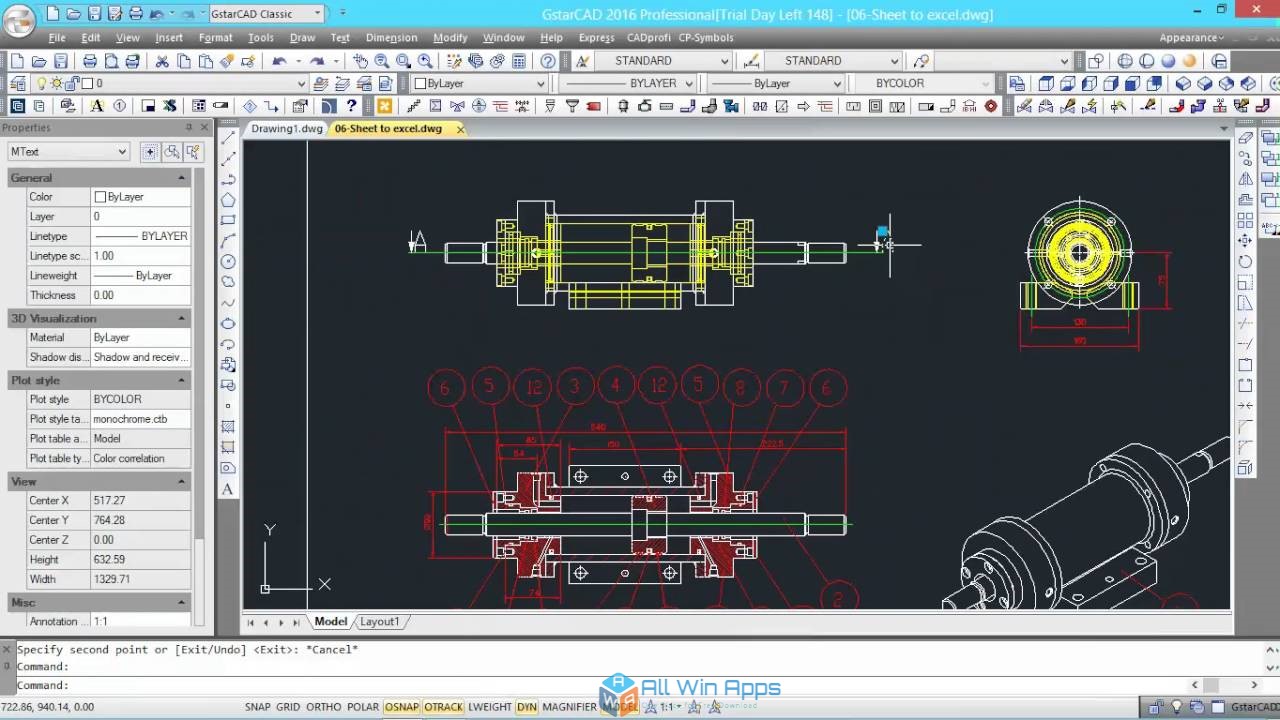Viewport: 1280px width, 720px height.
Task: Click the Linetype scale value 1.00
Action: tap(140, 256)
